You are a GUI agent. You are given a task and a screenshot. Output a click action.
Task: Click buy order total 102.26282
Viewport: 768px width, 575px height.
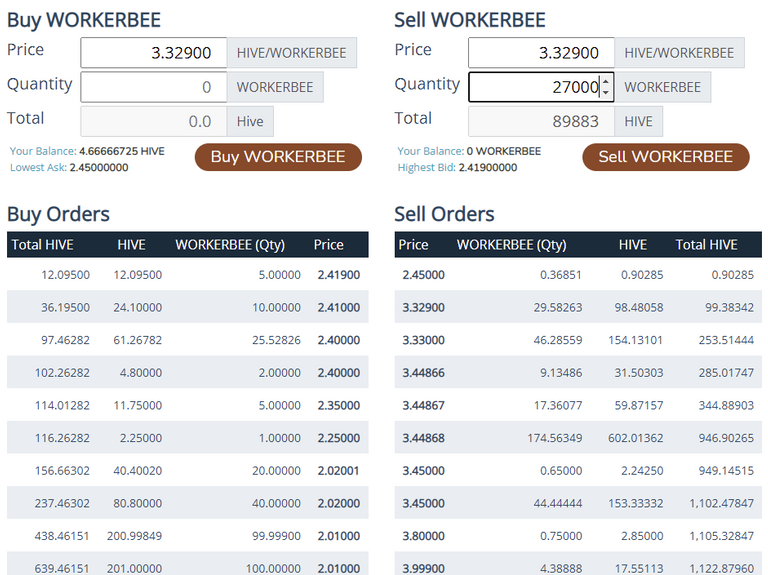click(x=62, y=373)
